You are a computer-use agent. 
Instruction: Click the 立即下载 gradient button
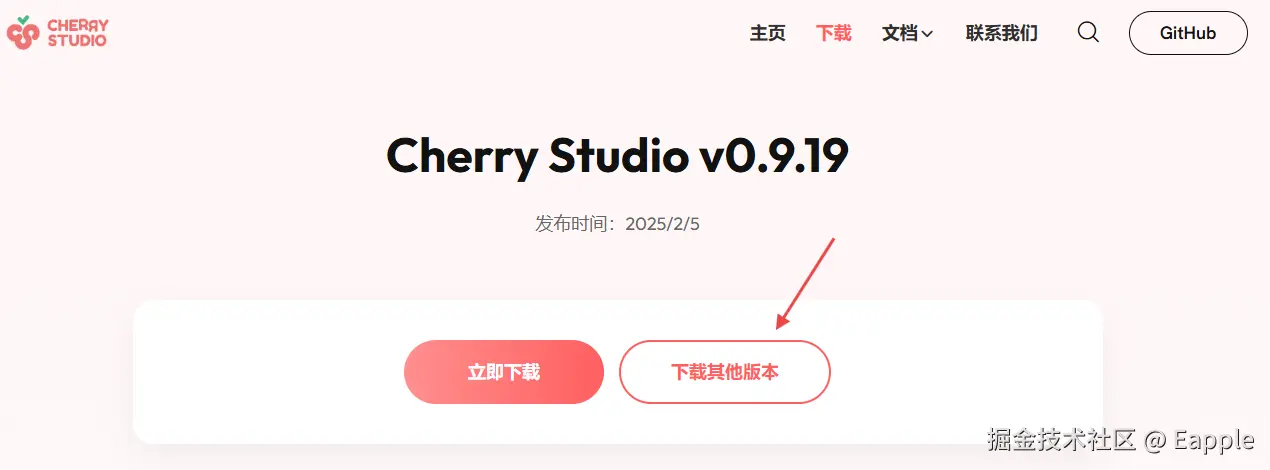[504, 372]
